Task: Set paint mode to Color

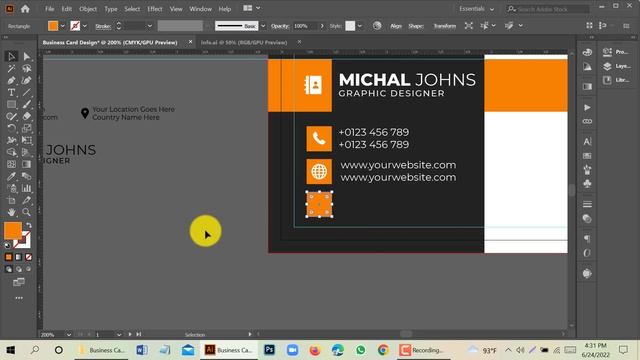Action: [x=9, y=257]
